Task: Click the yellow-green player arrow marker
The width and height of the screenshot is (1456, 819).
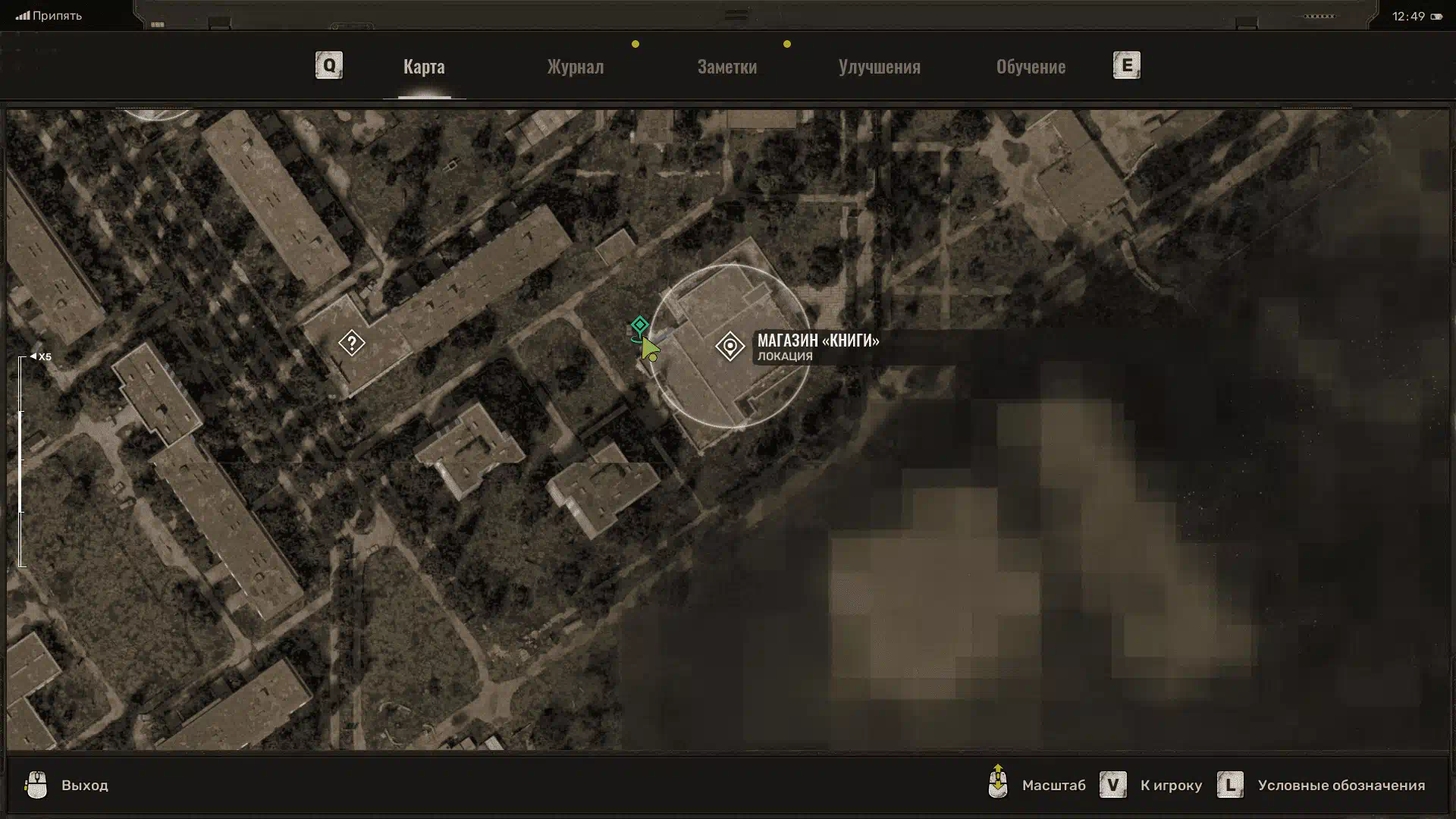Action: [649, 350]
